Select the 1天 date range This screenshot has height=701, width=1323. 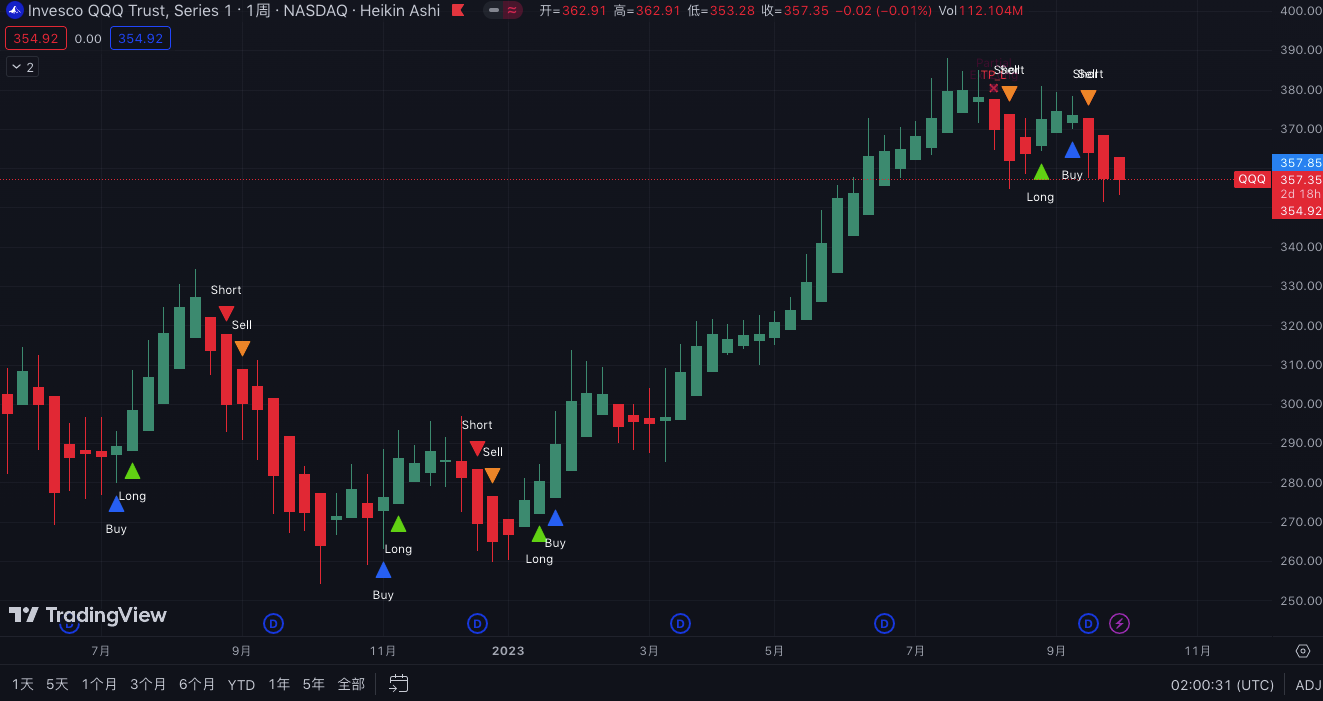tap(23, 685)
